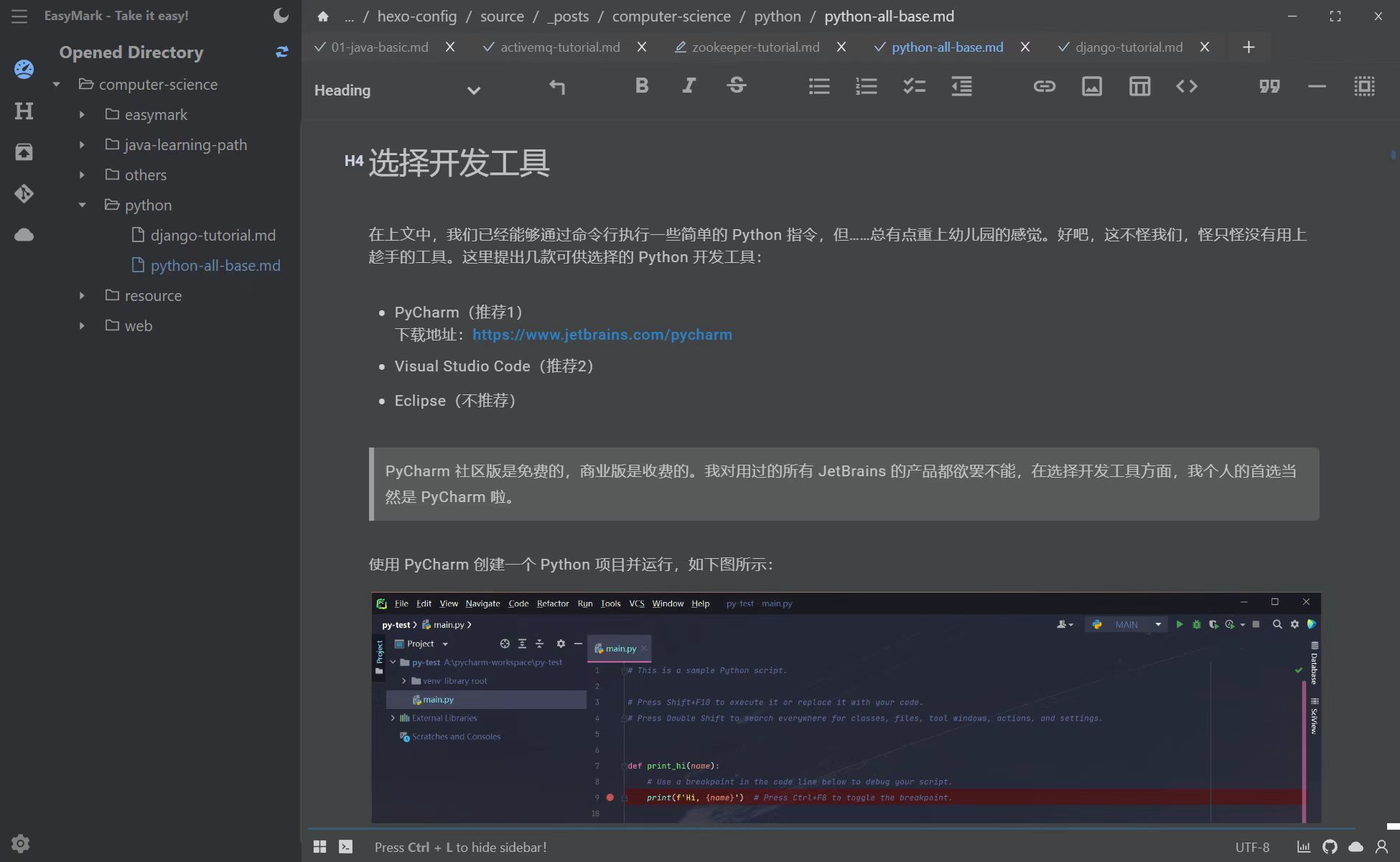Insert a table

(x=1139, y=86)
